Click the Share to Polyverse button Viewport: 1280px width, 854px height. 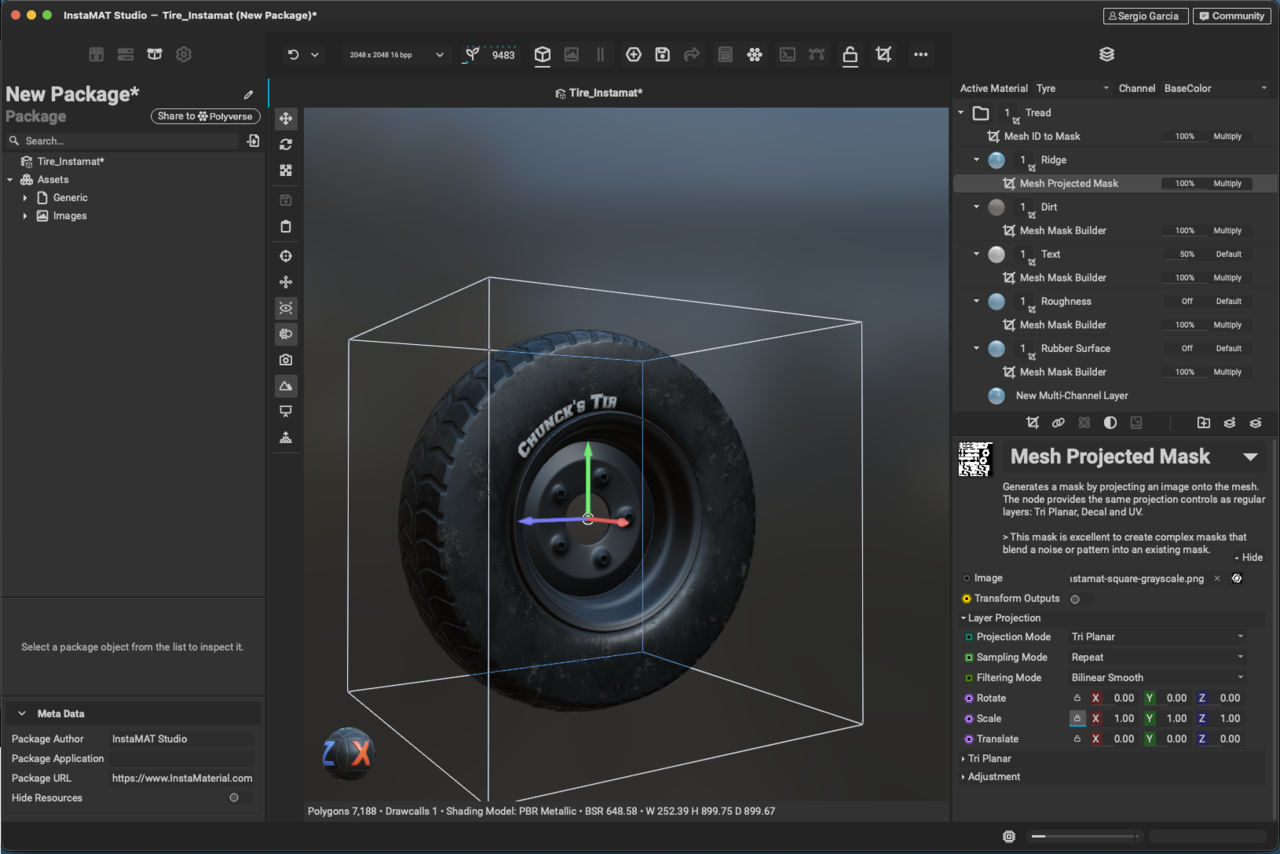tap(205, 116)
